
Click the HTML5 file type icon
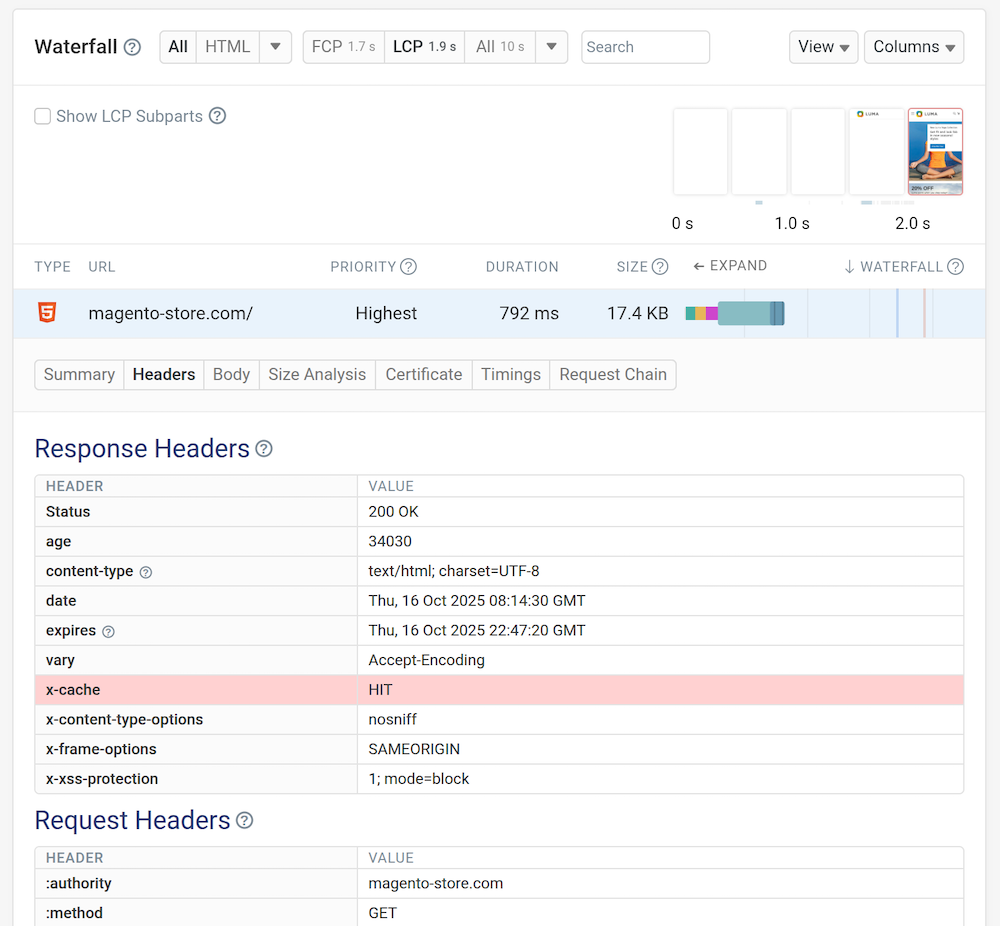(46, 313)
